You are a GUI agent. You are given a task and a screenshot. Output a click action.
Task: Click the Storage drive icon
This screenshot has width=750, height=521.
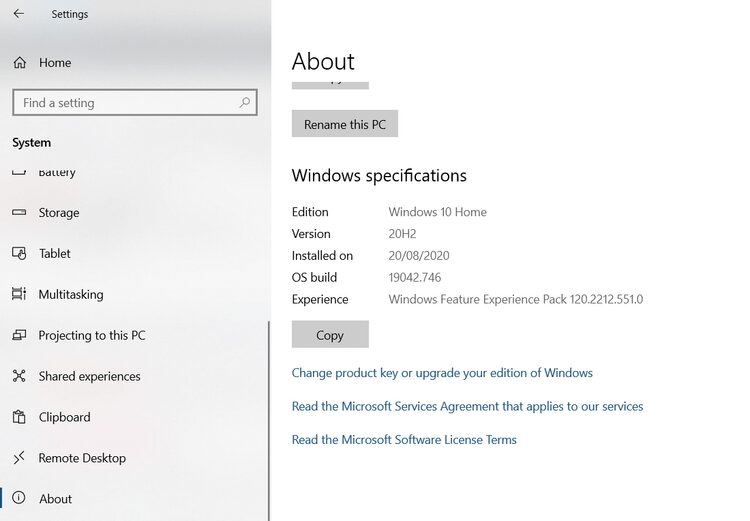[19, 212]
